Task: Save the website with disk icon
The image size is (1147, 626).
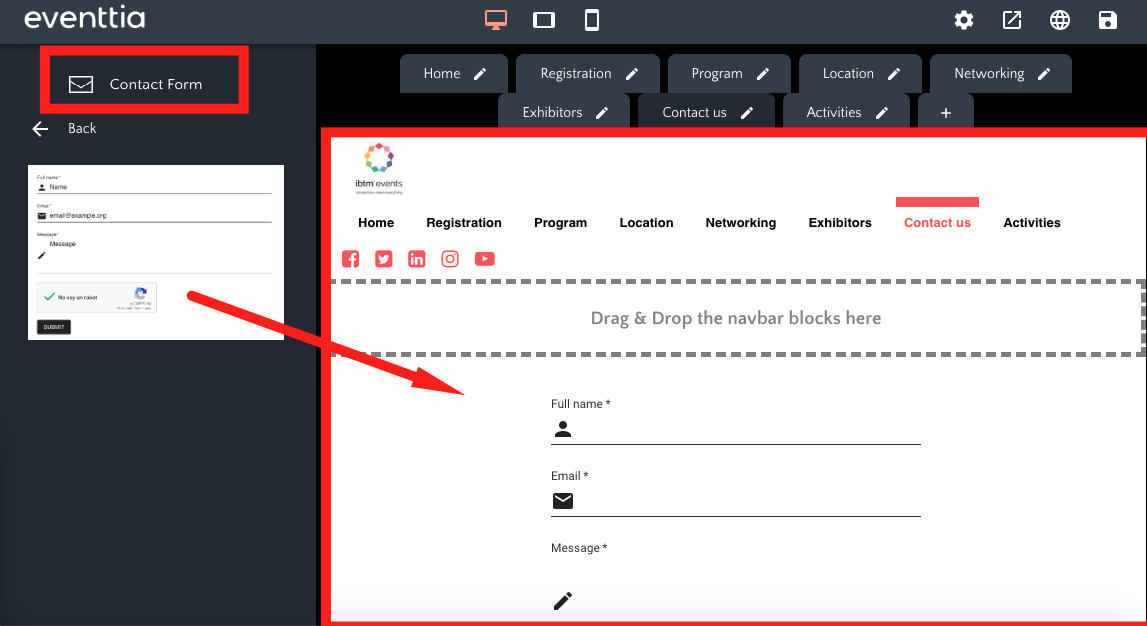Action: pyautogui.click(x=1107, y=20)
